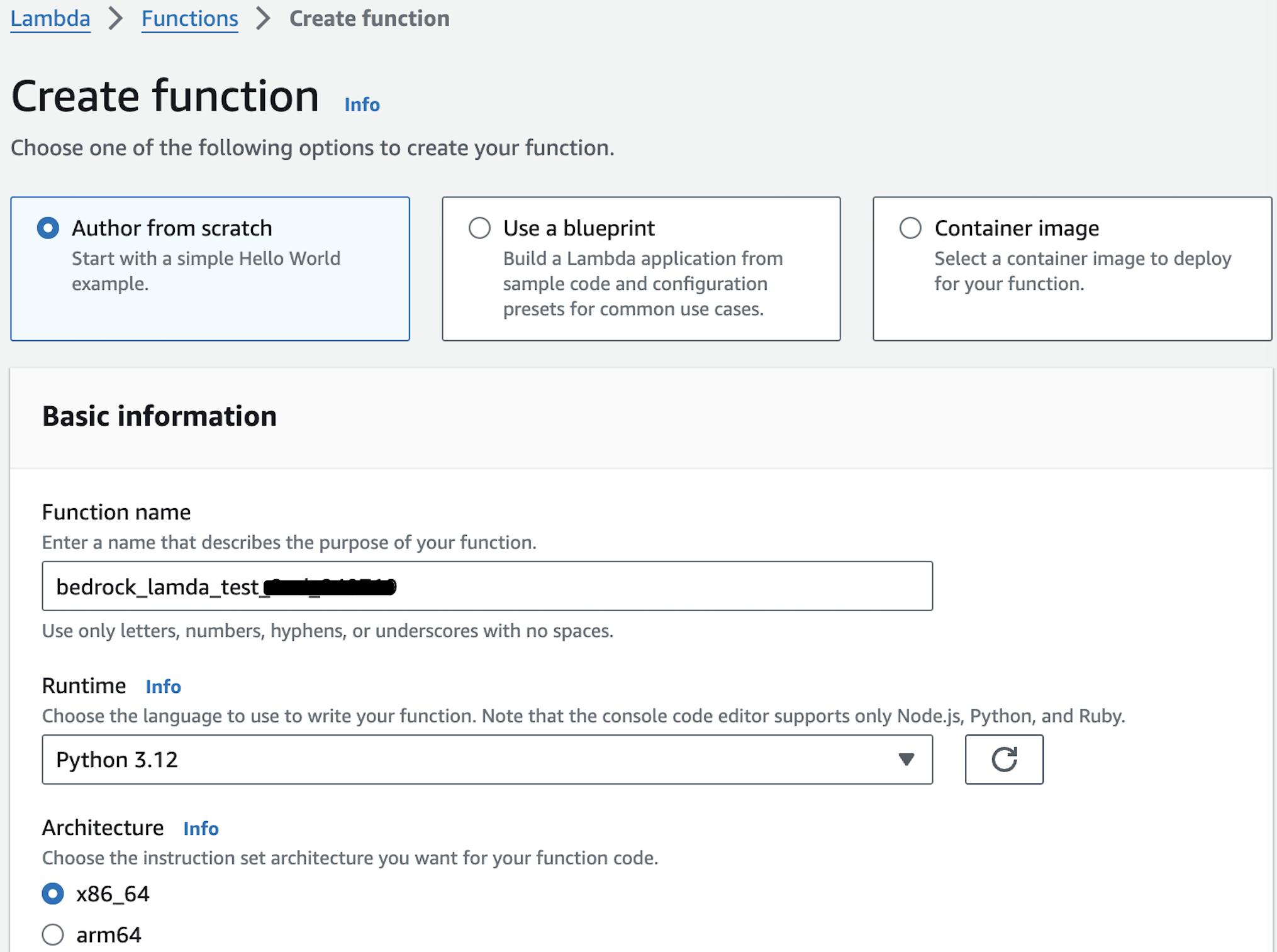Click the 'Choose the language to use' description
The height and width of the screenshot is (952, 1277).
(584, 716)
